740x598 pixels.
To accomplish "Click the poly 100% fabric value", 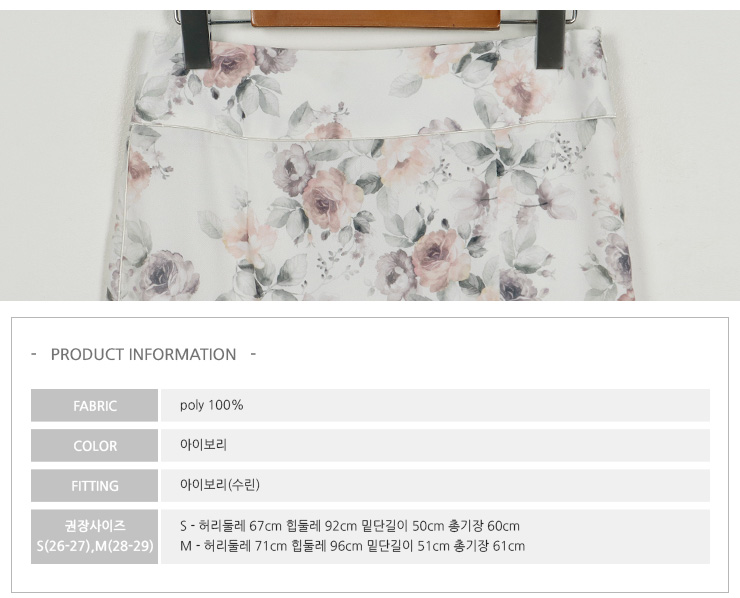I will 211,405.
